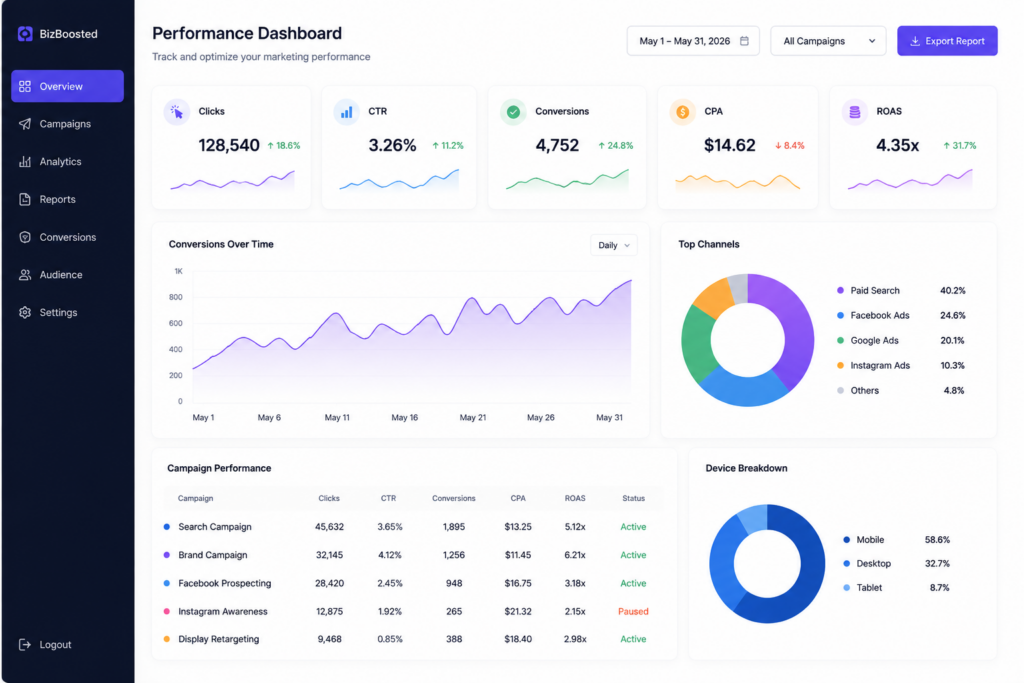Select the Brand Campaign row name
The image size is (1024, 683).
[213, 555]
